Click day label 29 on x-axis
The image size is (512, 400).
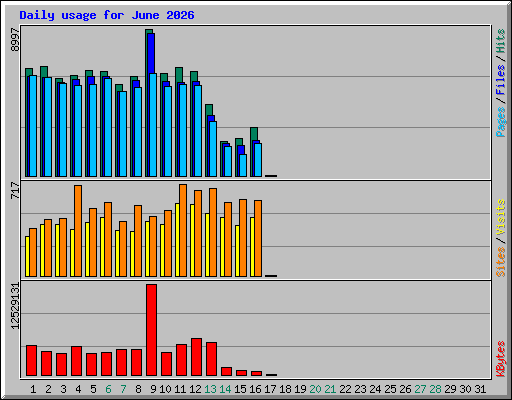(450, 389)
